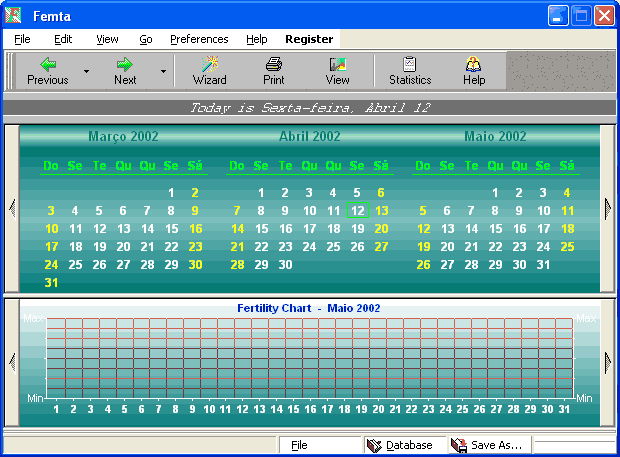Click the toolbar drag handle grip
The image size is (620, 457).
click(10, 71)
